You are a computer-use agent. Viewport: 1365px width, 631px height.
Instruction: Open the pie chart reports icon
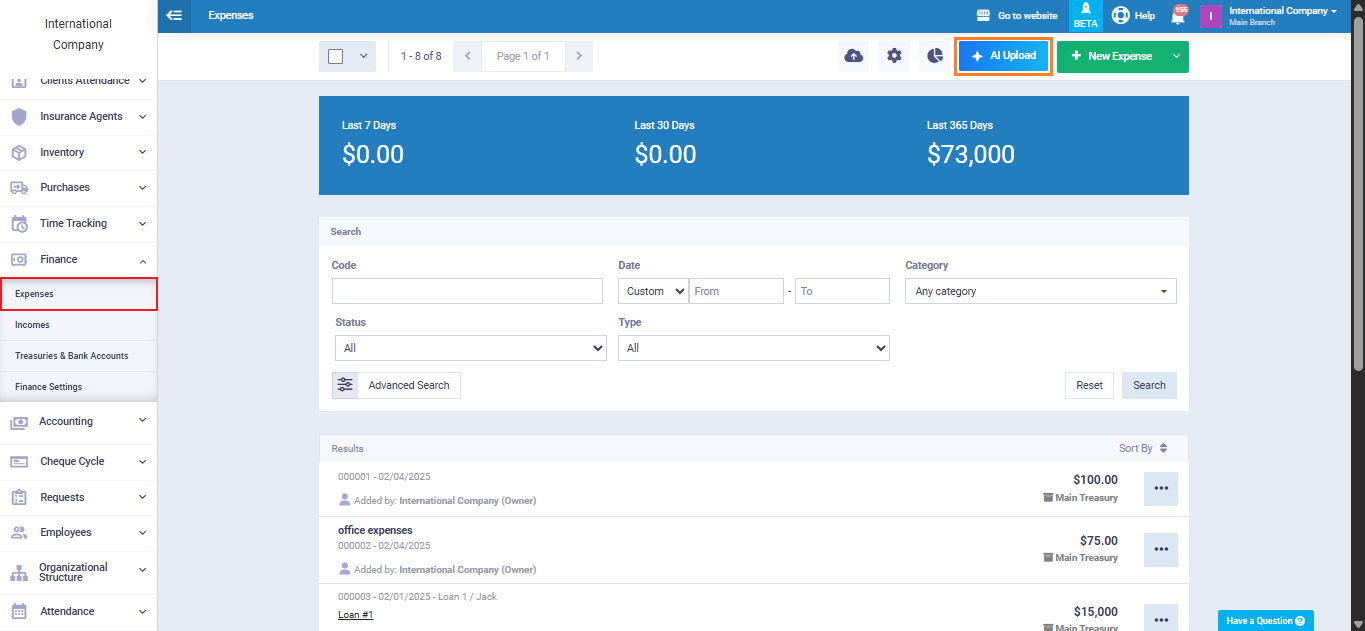pos(934,56)
